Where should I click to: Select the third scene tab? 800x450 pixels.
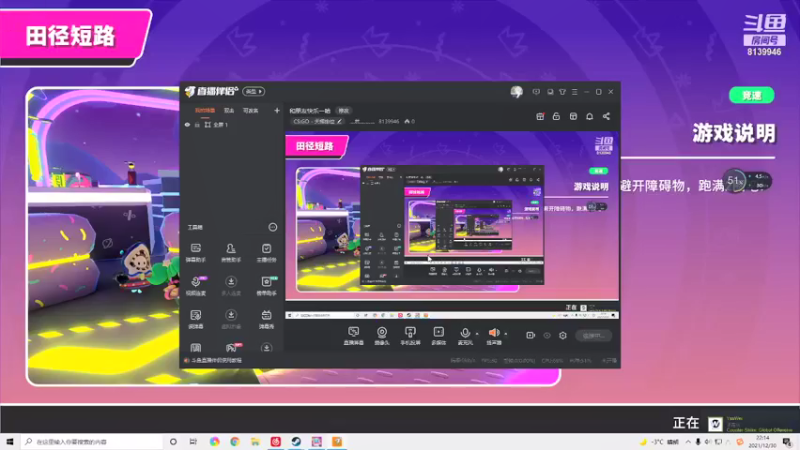coord(251,111)
